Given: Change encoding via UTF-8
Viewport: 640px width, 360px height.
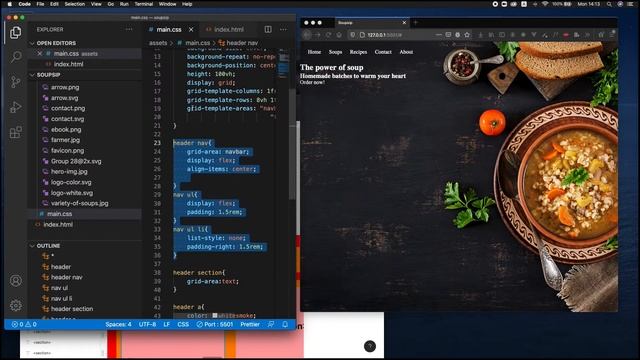Looking at the screenshot, I should pos(147,324).
